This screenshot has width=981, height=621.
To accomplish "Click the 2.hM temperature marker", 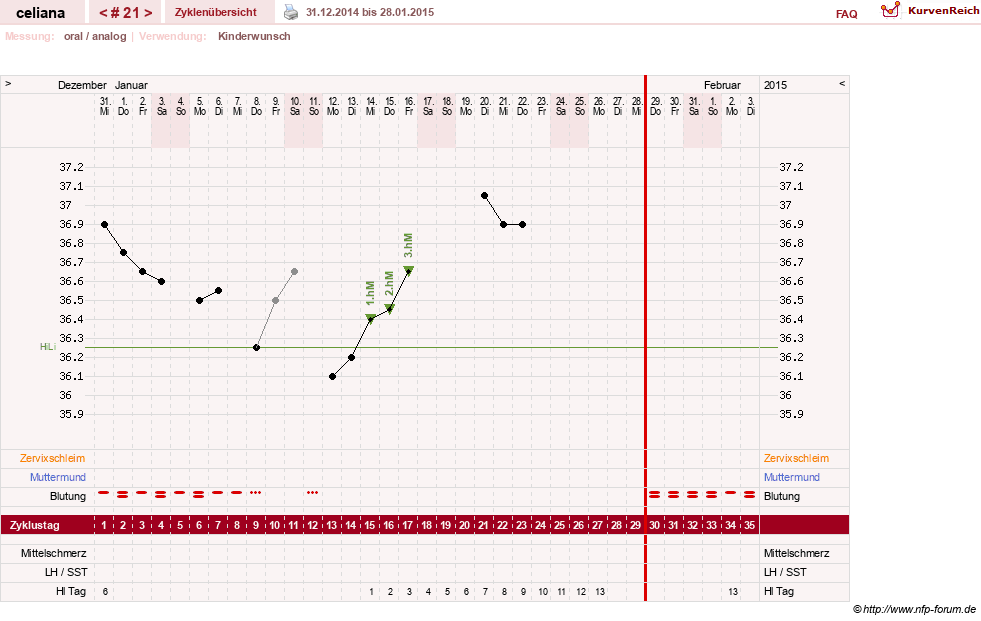I will click(389, 308).
